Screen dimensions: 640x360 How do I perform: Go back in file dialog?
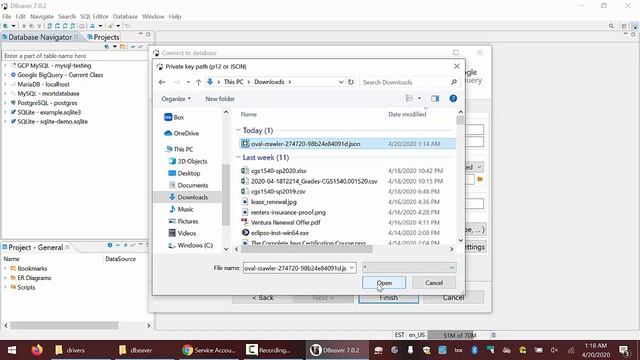162,82
